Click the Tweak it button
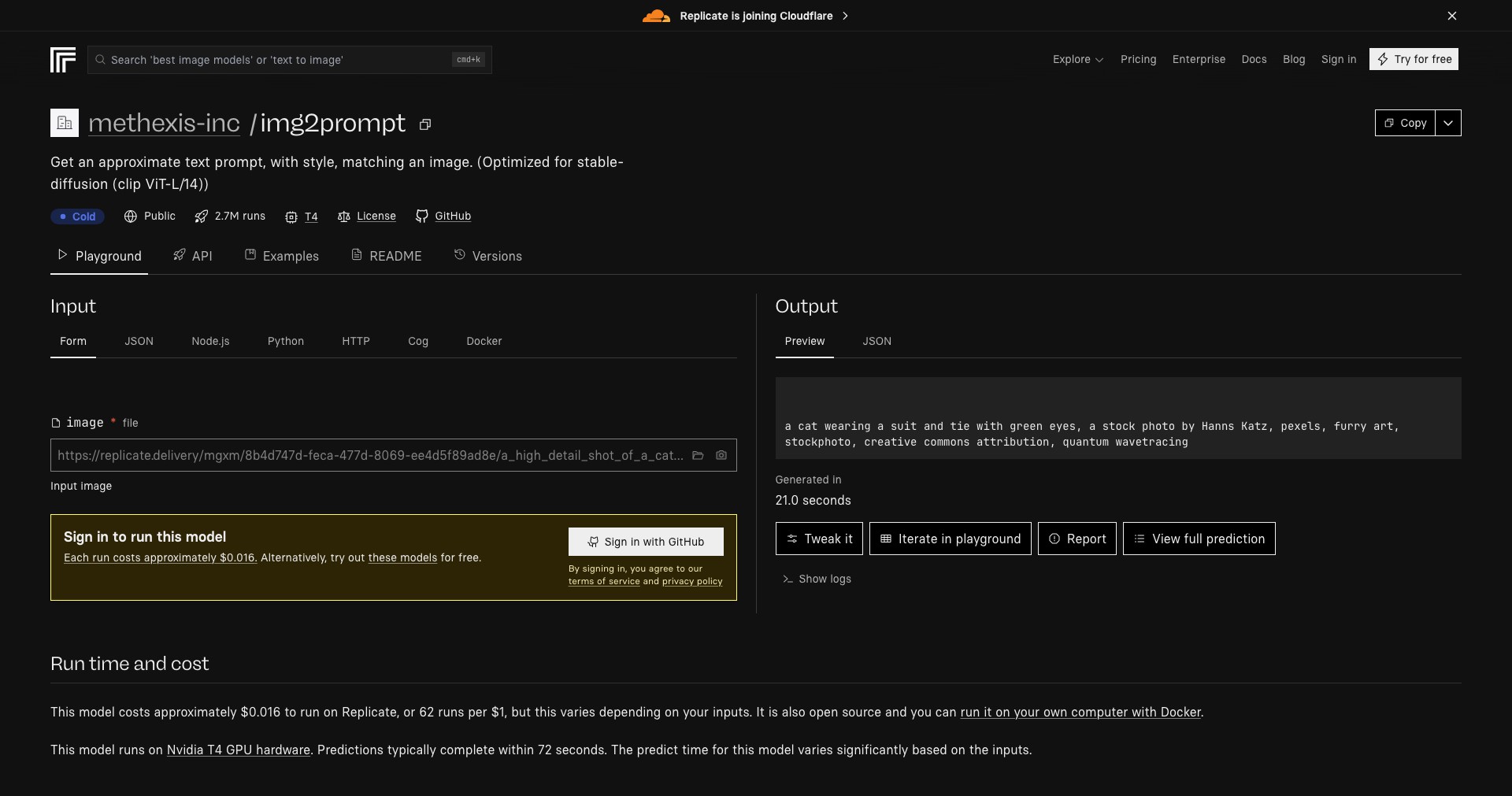 pyautogui.click(x=819, y=539)
